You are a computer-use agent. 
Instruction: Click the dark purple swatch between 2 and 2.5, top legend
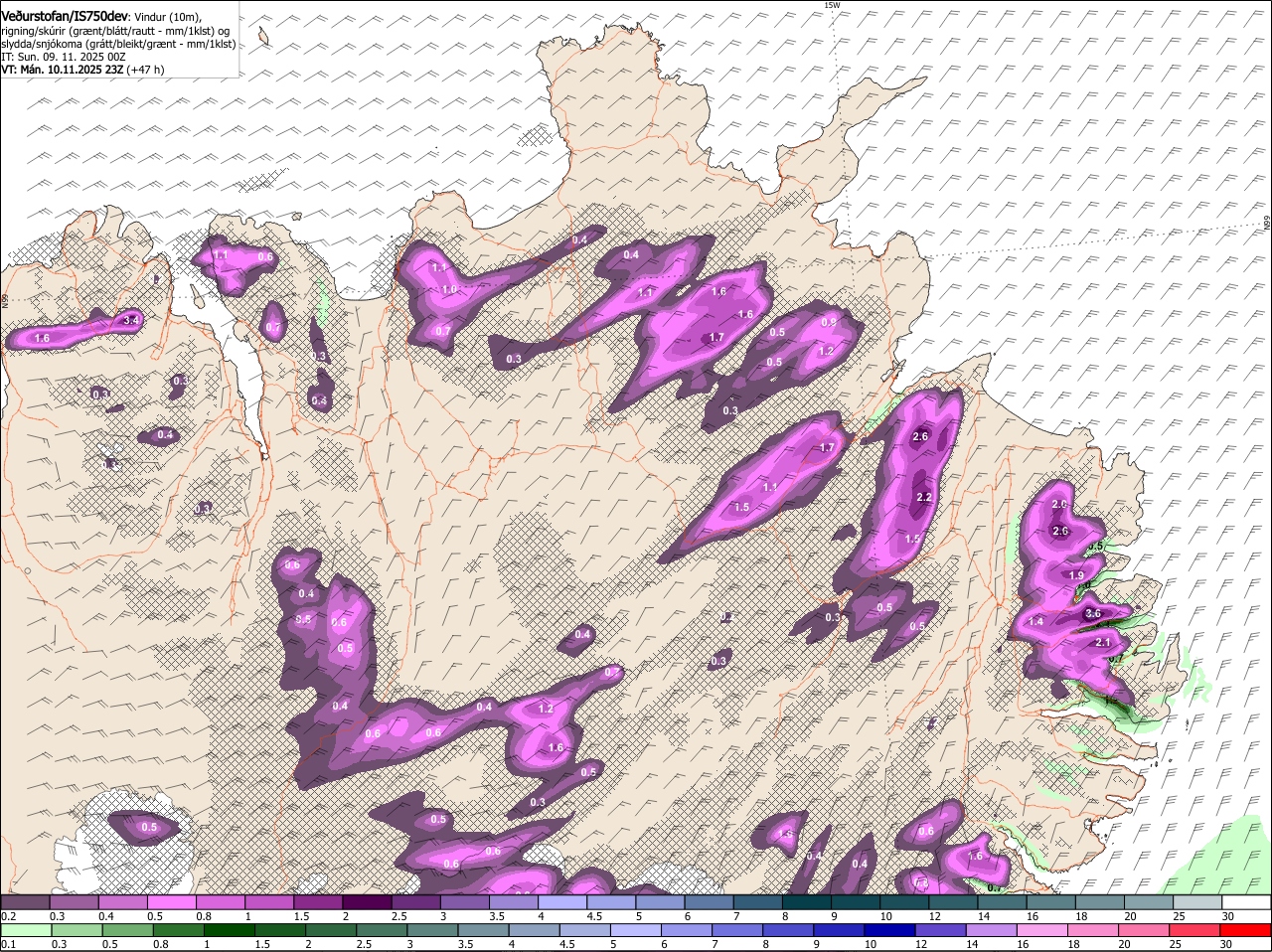[368, 902]
